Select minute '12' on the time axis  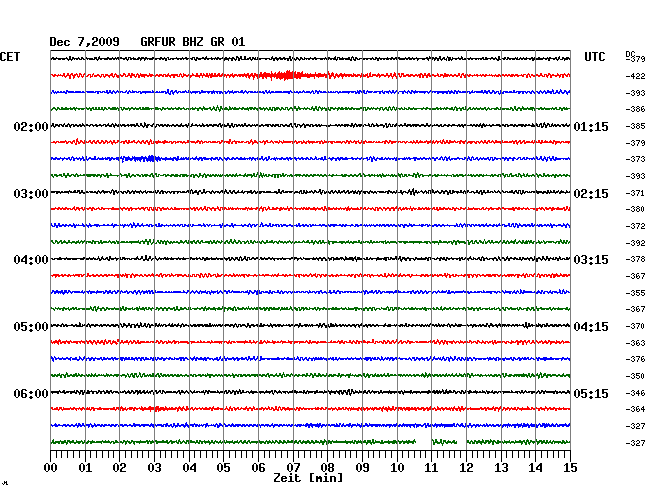466,467
